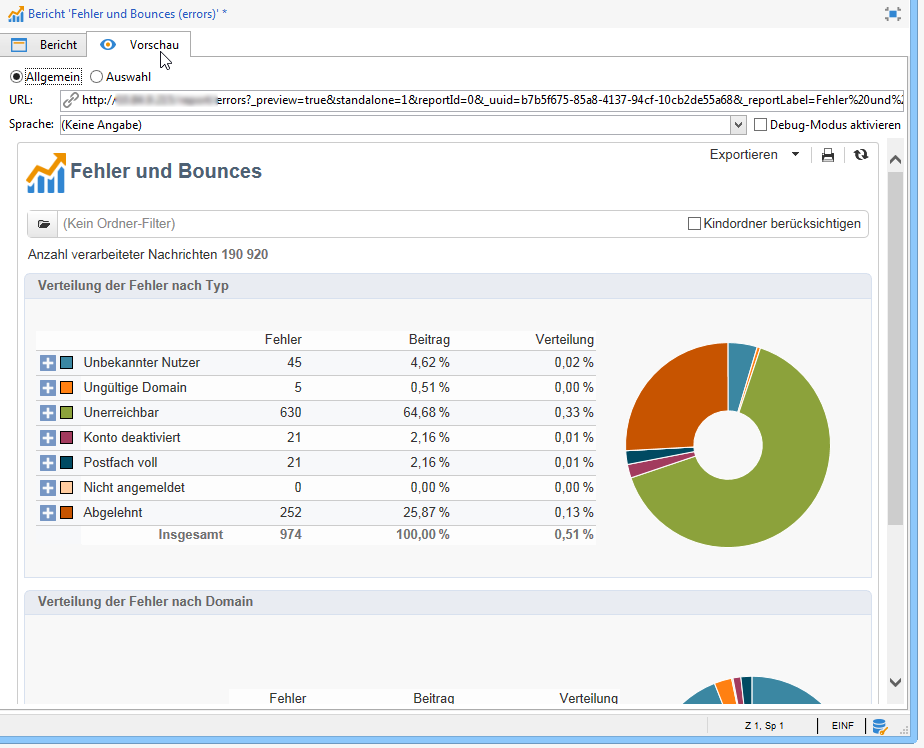This screenshot has width=924, height=748.
Task: Click Anzahl verarbeiteter Nachrichten 190 920 text
Action: coord(148,255)
